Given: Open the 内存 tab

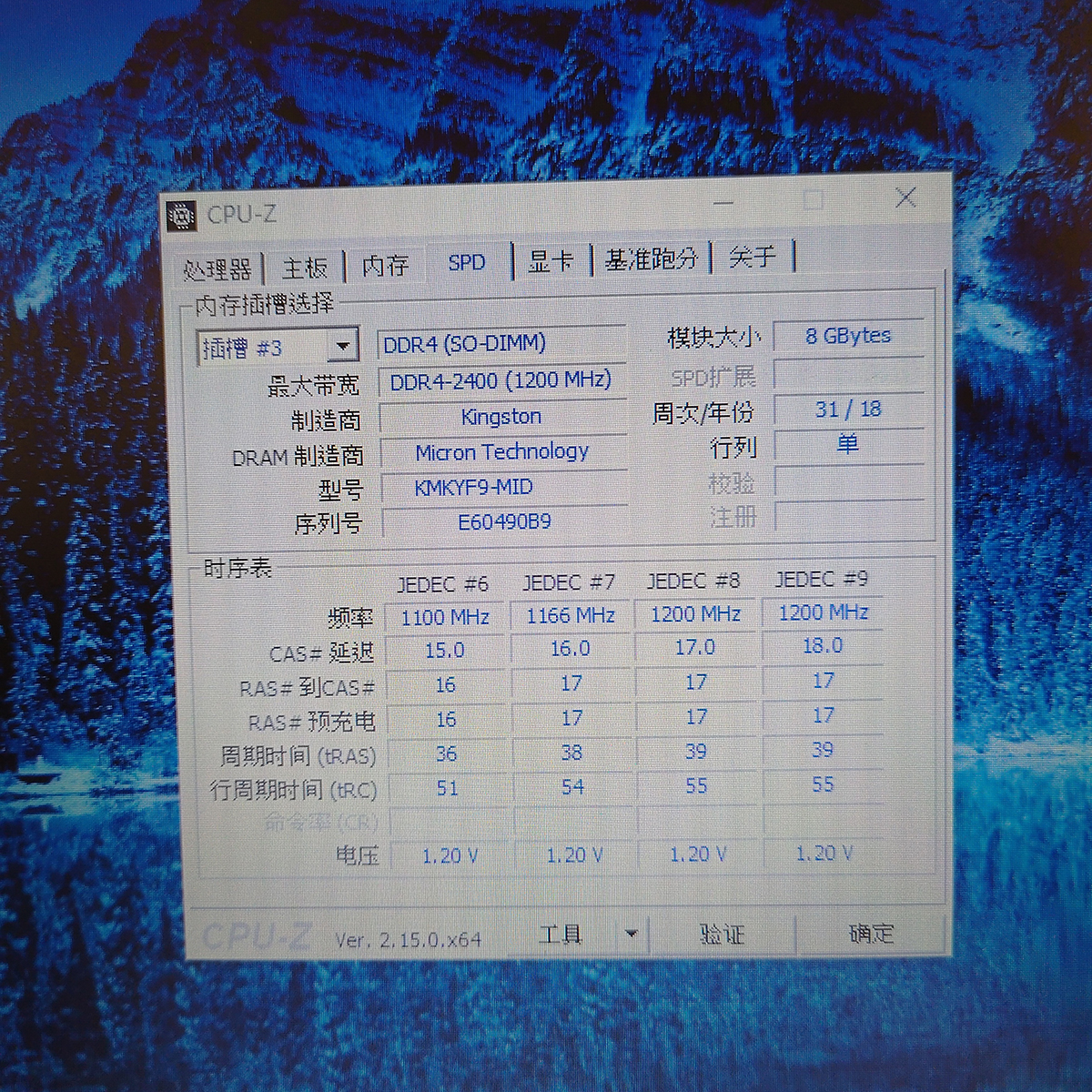Looking at the screenshot, I should tap(385, 266).
